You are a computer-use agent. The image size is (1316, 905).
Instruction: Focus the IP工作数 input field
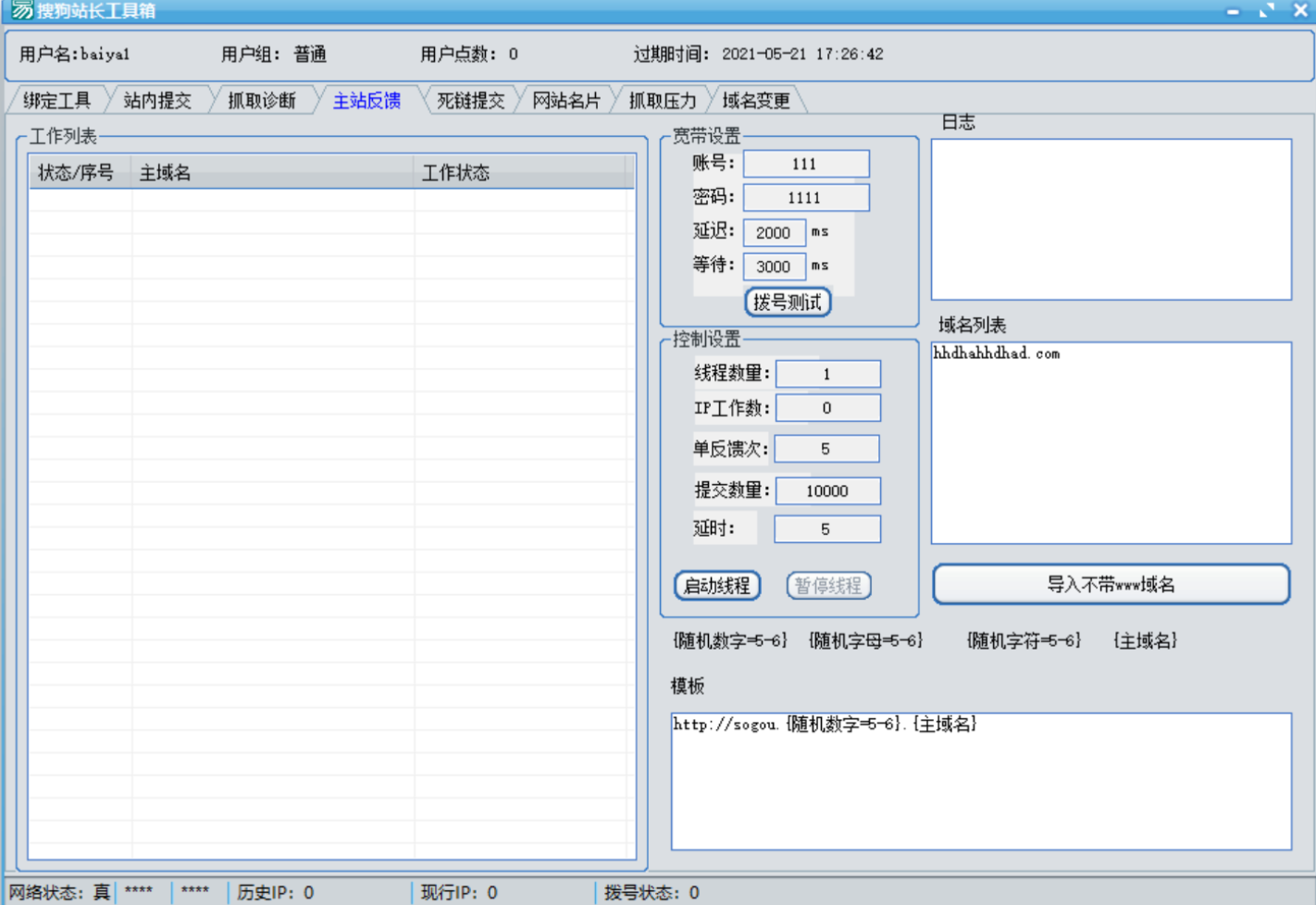click(x=828, y=408)
